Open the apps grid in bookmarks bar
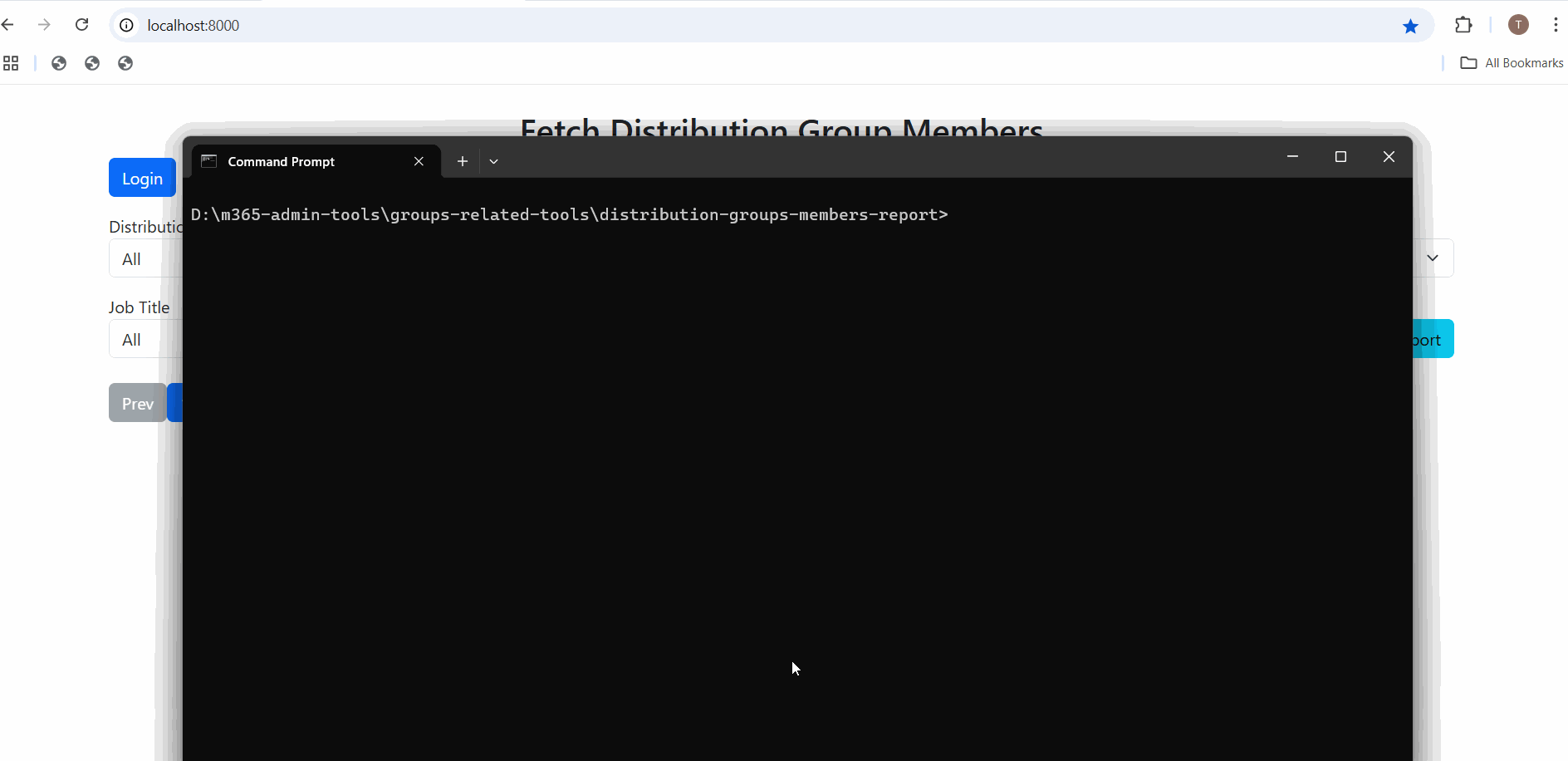Image resolution: width=1568 pixels, height=761 pixels. pos(11,63)
